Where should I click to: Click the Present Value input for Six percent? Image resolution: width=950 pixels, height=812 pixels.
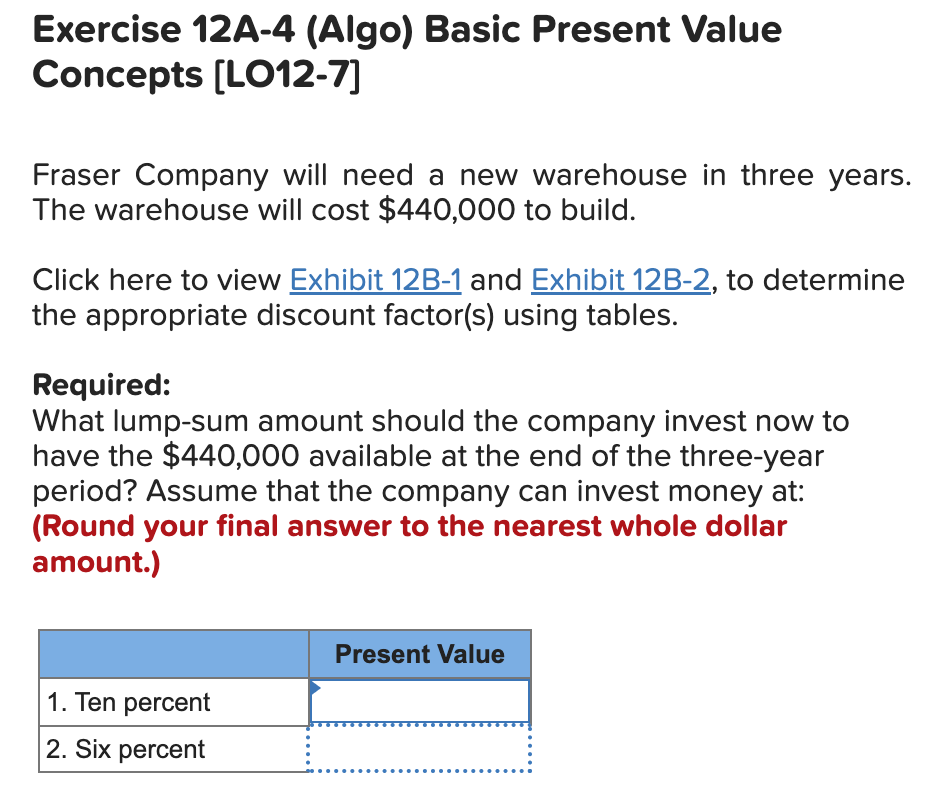point(420,749)
